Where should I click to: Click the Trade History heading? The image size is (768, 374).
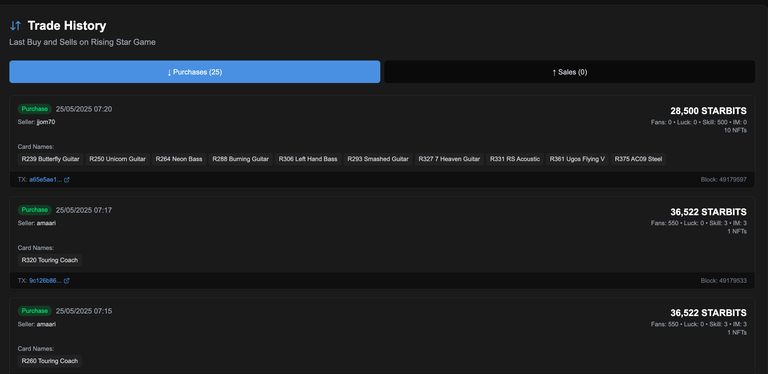click(67, 26)
